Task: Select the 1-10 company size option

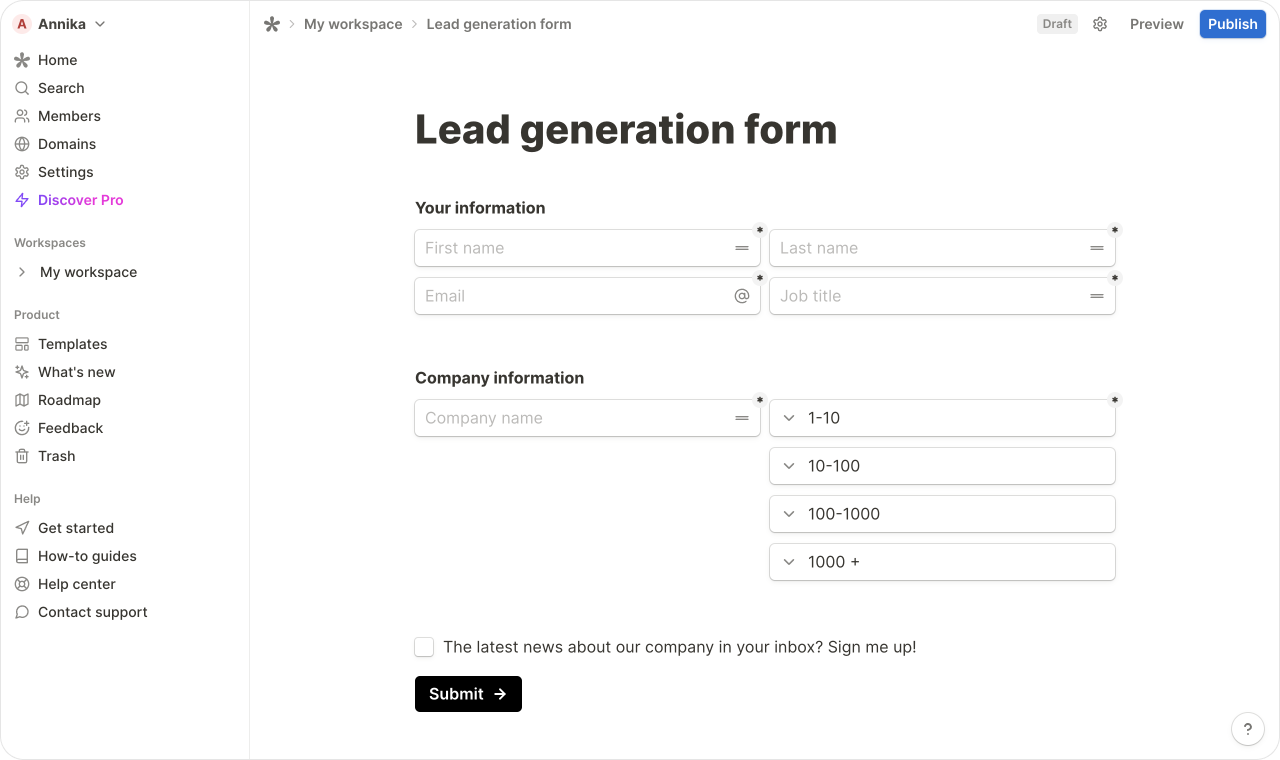Action: click(942, 418)
